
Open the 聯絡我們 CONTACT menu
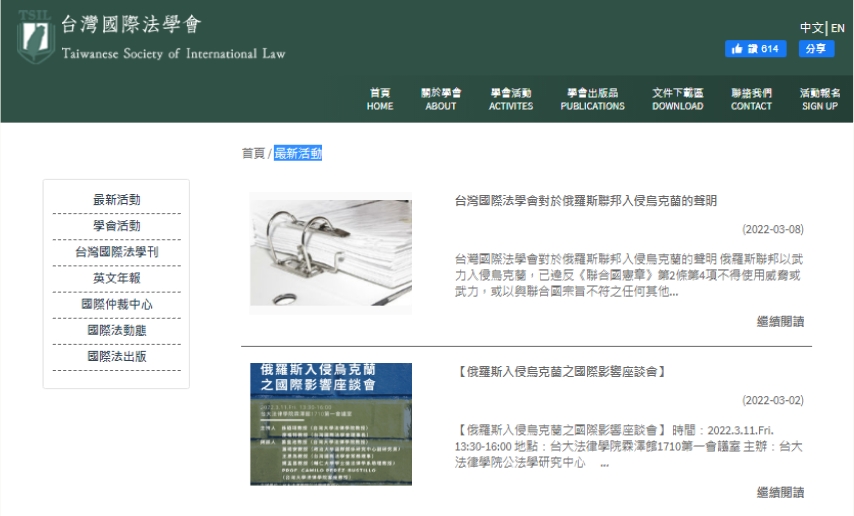(x=751, y=99)
